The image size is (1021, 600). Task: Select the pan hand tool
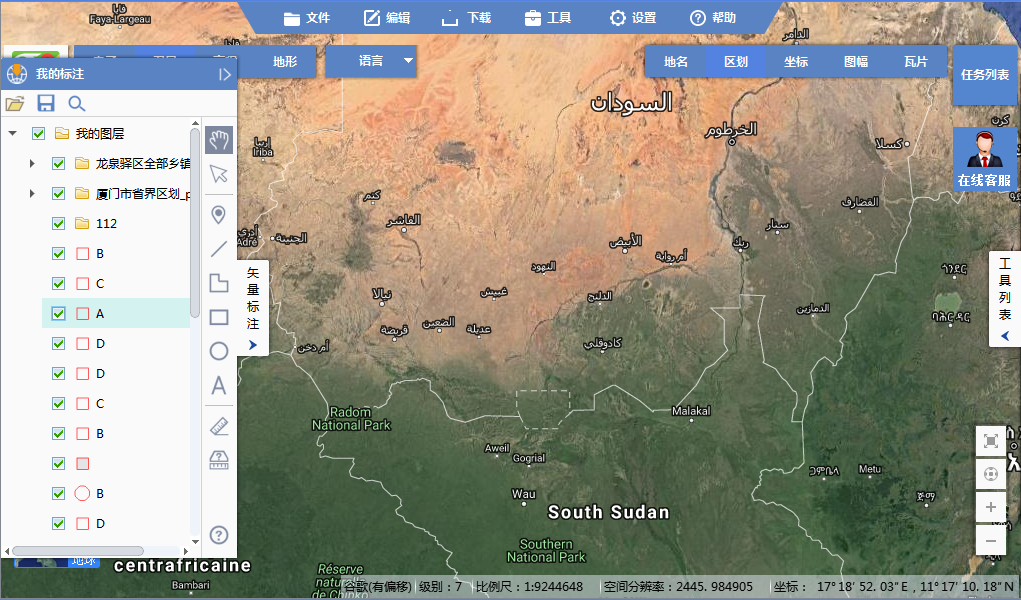pyautogui.click(x=219, y=140)
